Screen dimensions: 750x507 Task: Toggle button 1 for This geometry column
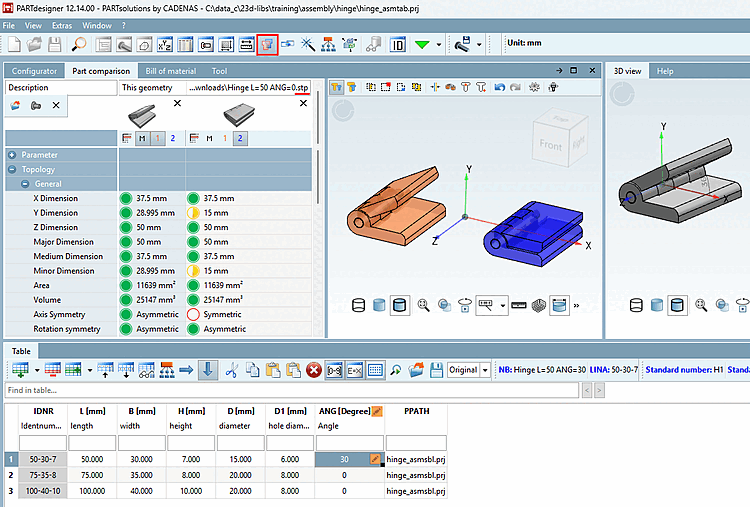tap(157, 138)
